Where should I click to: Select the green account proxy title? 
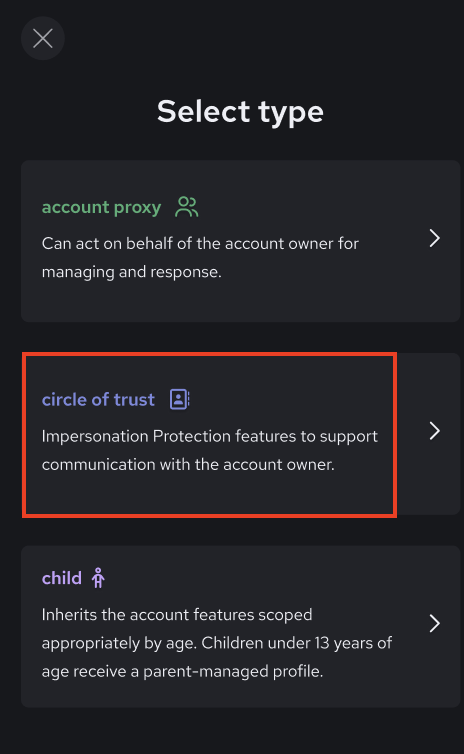101,207
